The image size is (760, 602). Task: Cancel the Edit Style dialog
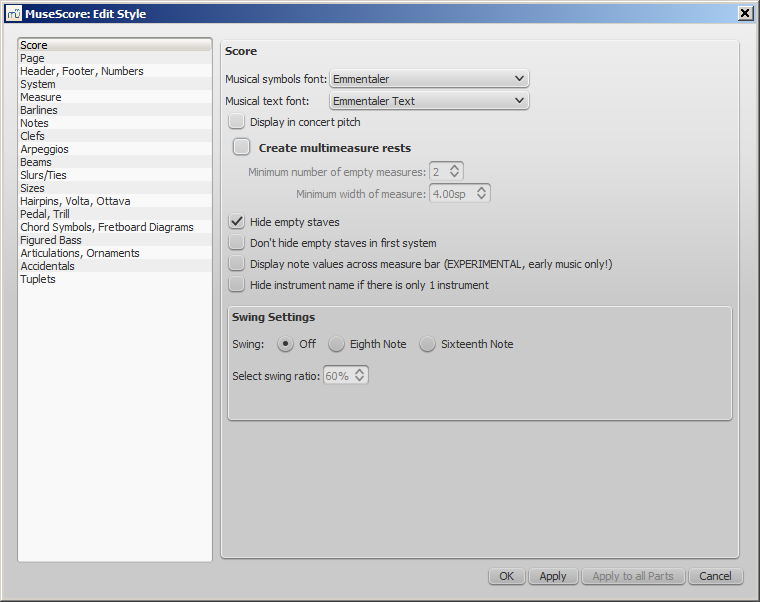715,576
